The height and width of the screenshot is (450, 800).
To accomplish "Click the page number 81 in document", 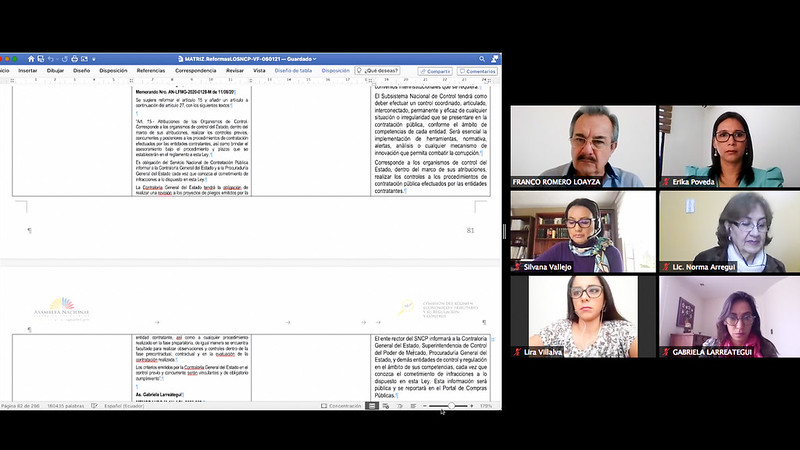I will 470,231.
